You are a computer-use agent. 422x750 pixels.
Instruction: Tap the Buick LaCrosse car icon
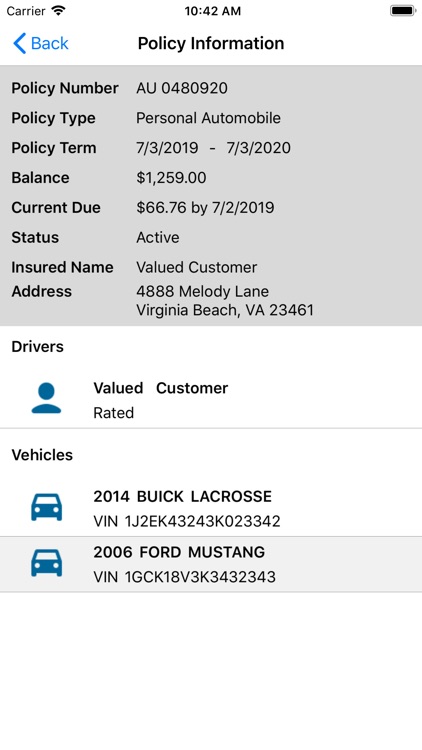pyautogui.click(x=46, y=507)
